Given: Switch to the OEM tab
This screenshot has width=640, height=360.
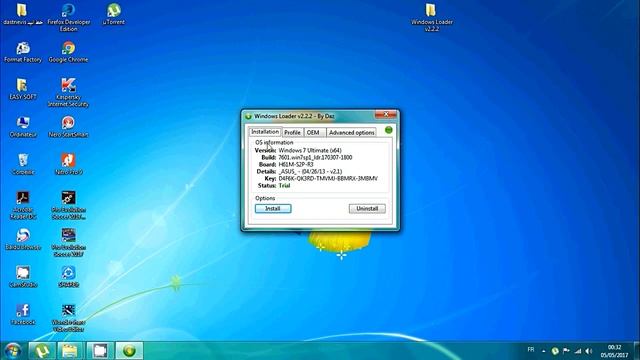Looking at the screenshot, I should coord(313,133).
